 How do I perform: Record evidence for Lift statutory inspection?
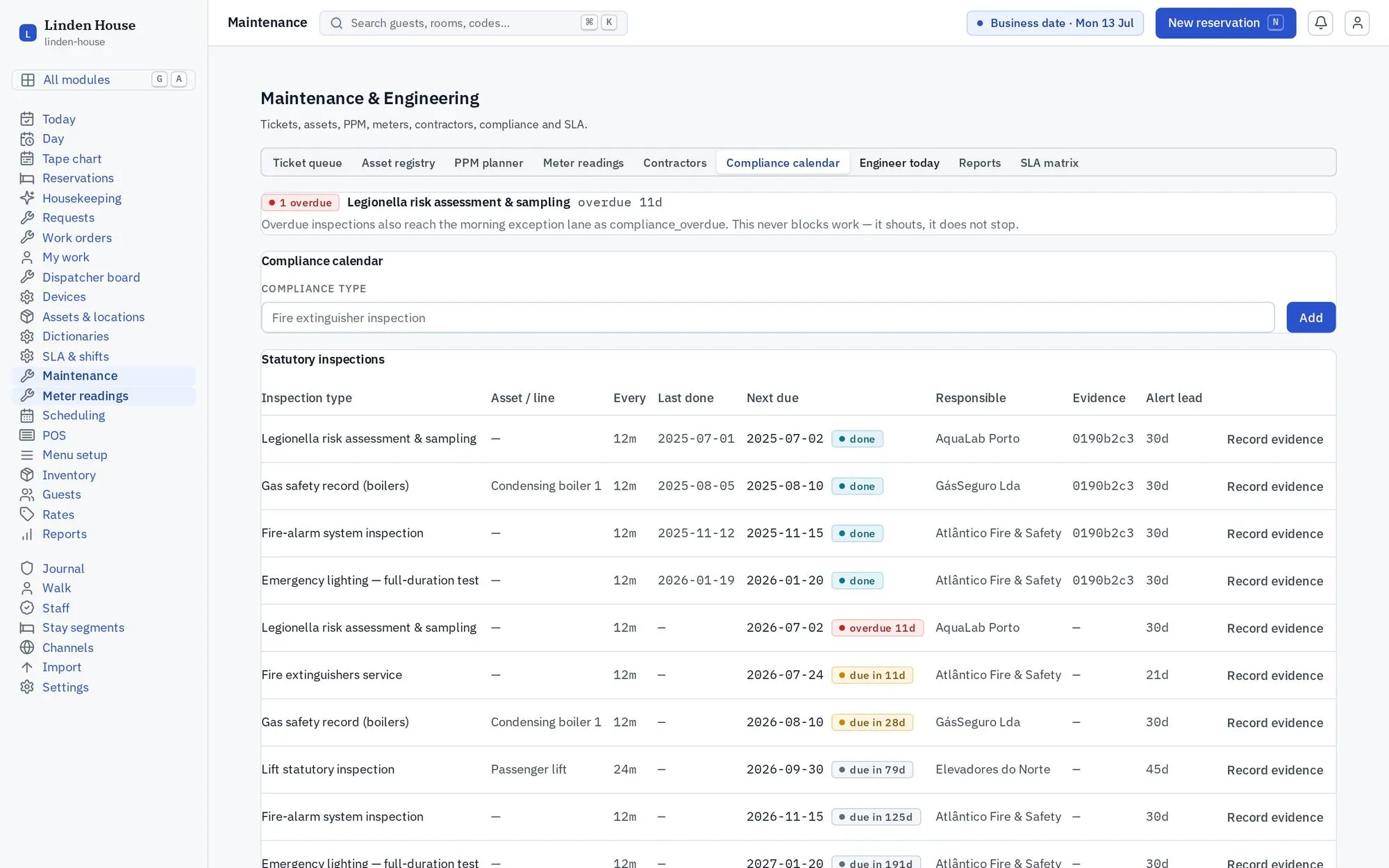[1274, 770]
